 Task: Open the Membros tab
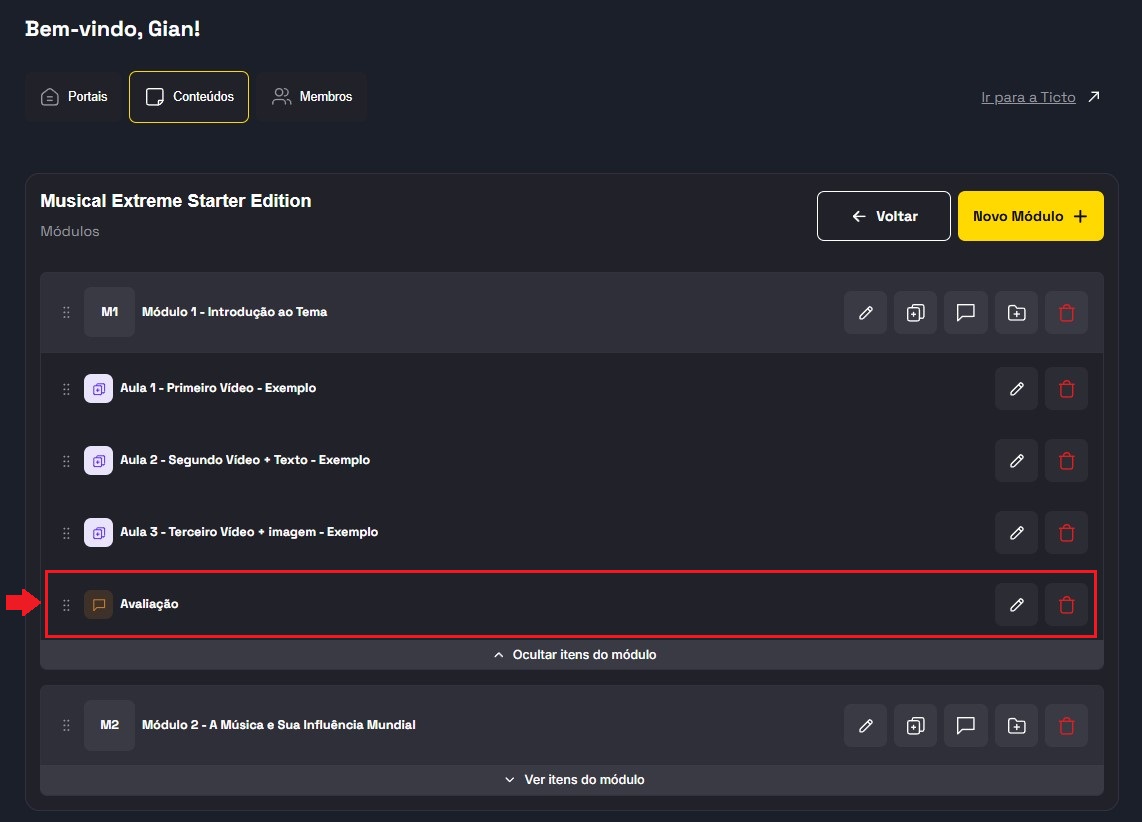(312, 97)
